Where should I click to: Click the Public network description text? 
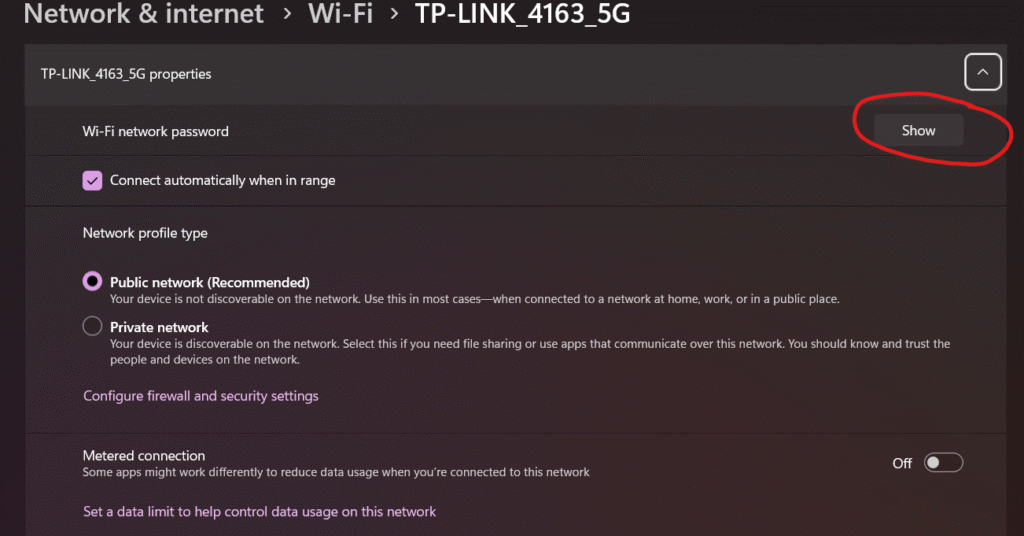coord(474,299)
